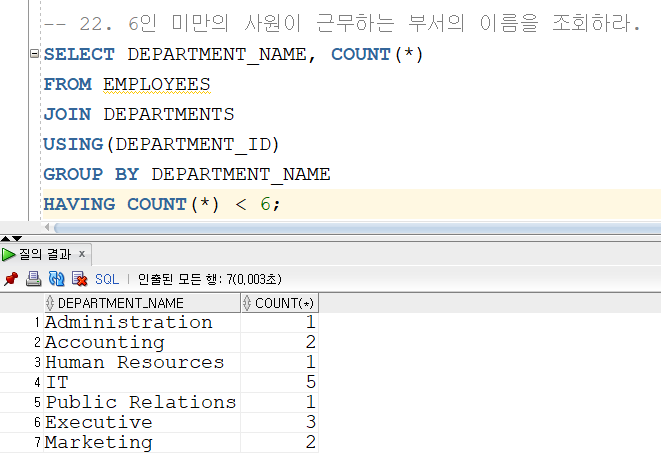Click the delete row icon

click(79, 279)
